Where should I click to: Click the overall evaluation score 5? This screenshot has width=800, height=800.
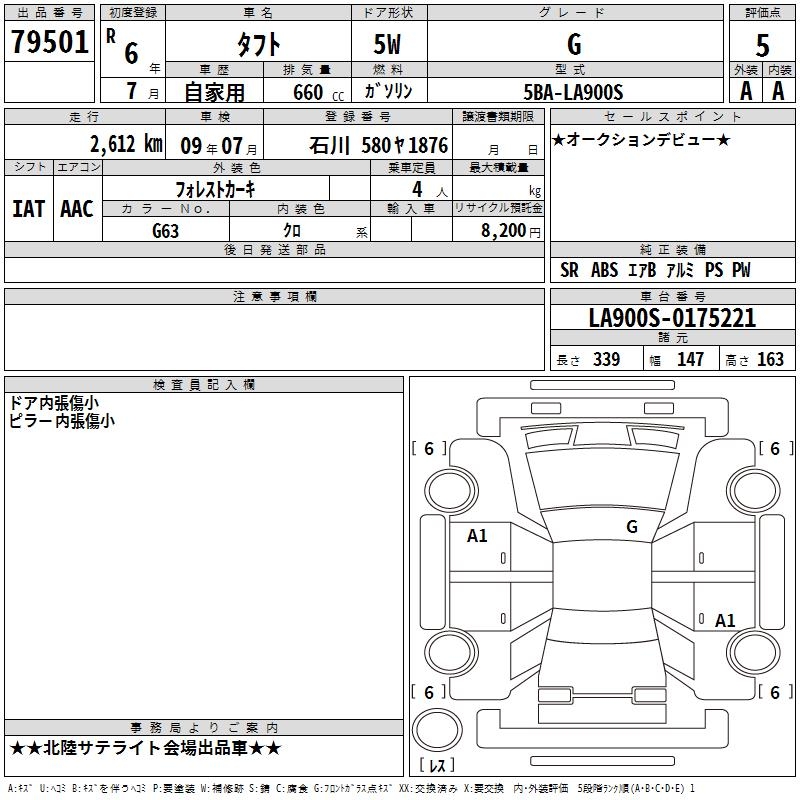pyautogui.click(x=763, y=45)
